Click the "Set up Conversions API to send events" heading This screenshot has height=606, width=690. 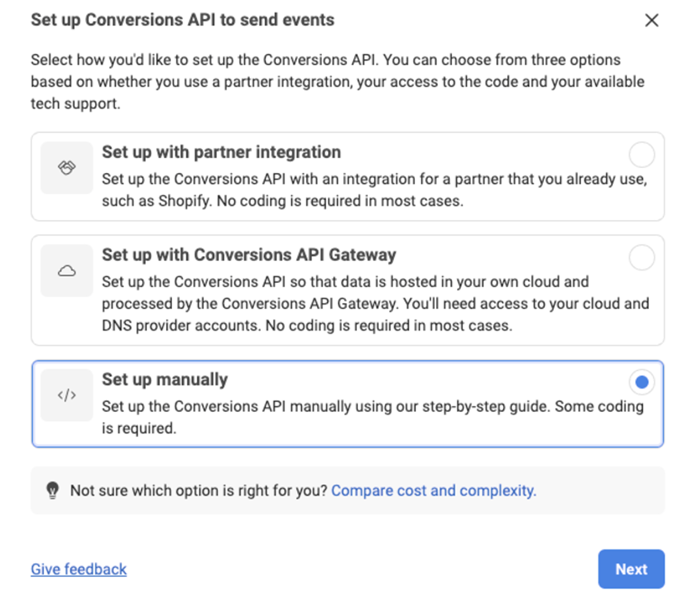point(183,20)
